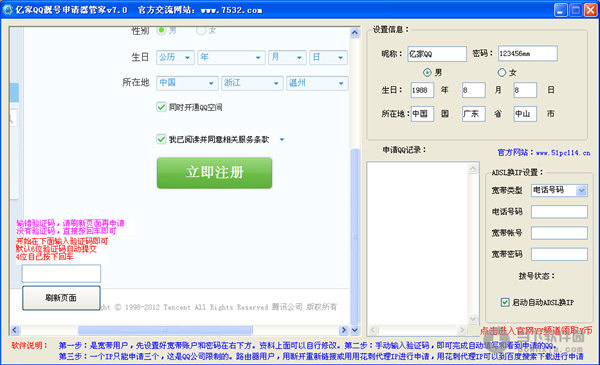This screenshot has height=365, width=600.
Task: Toggle the 启动自动ADSL换IP checkbox
Action: [x=505, y=302]
